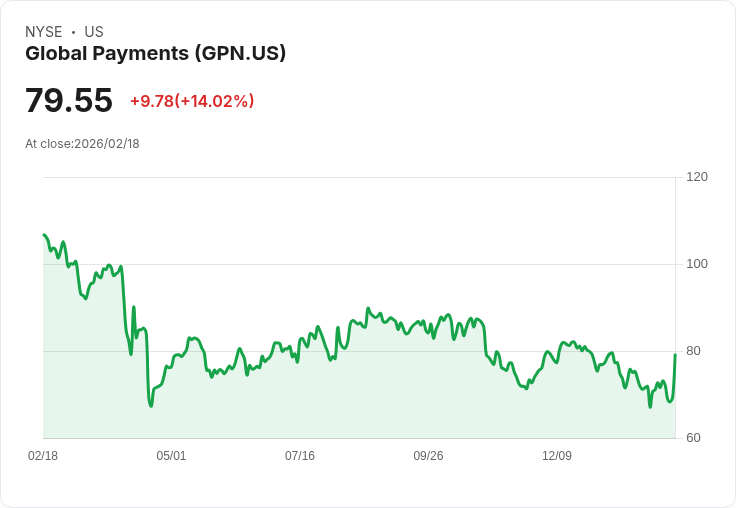Click the US market label

pyautogui.click(x=94, y=32)
